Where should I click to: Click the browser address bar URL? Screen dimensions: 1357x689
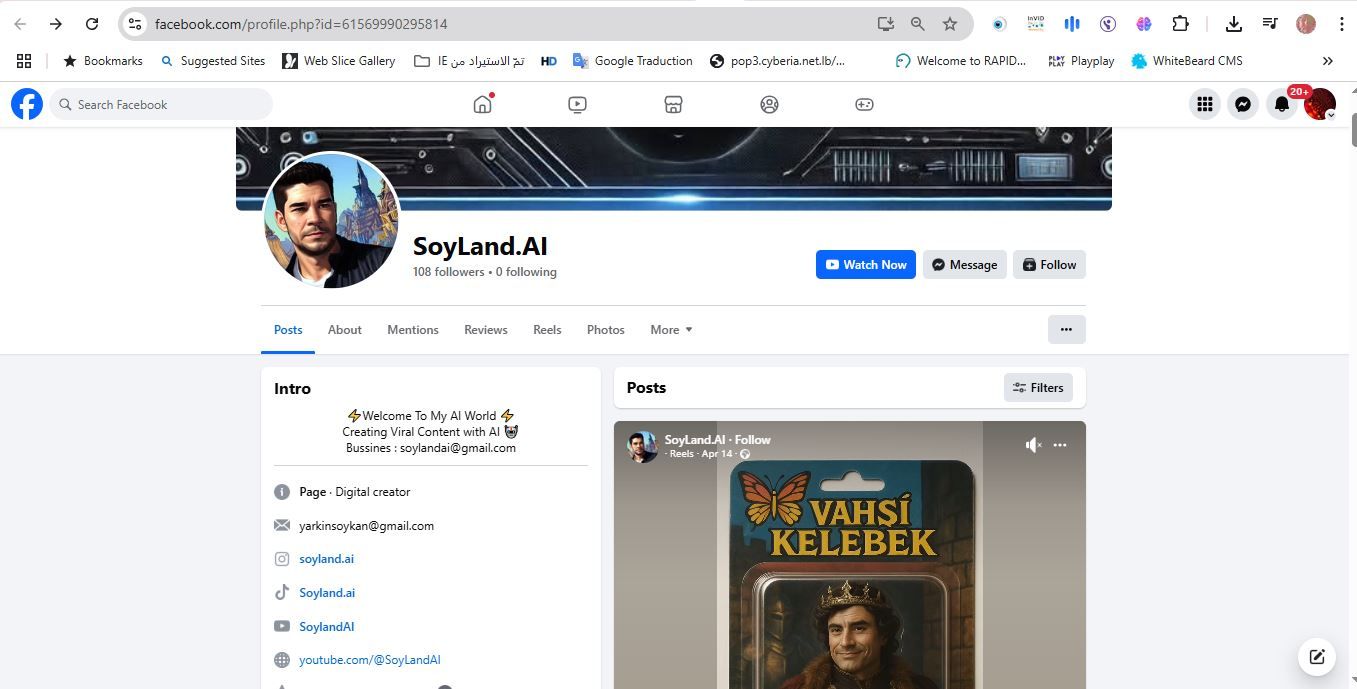click(x=301, y=24)
